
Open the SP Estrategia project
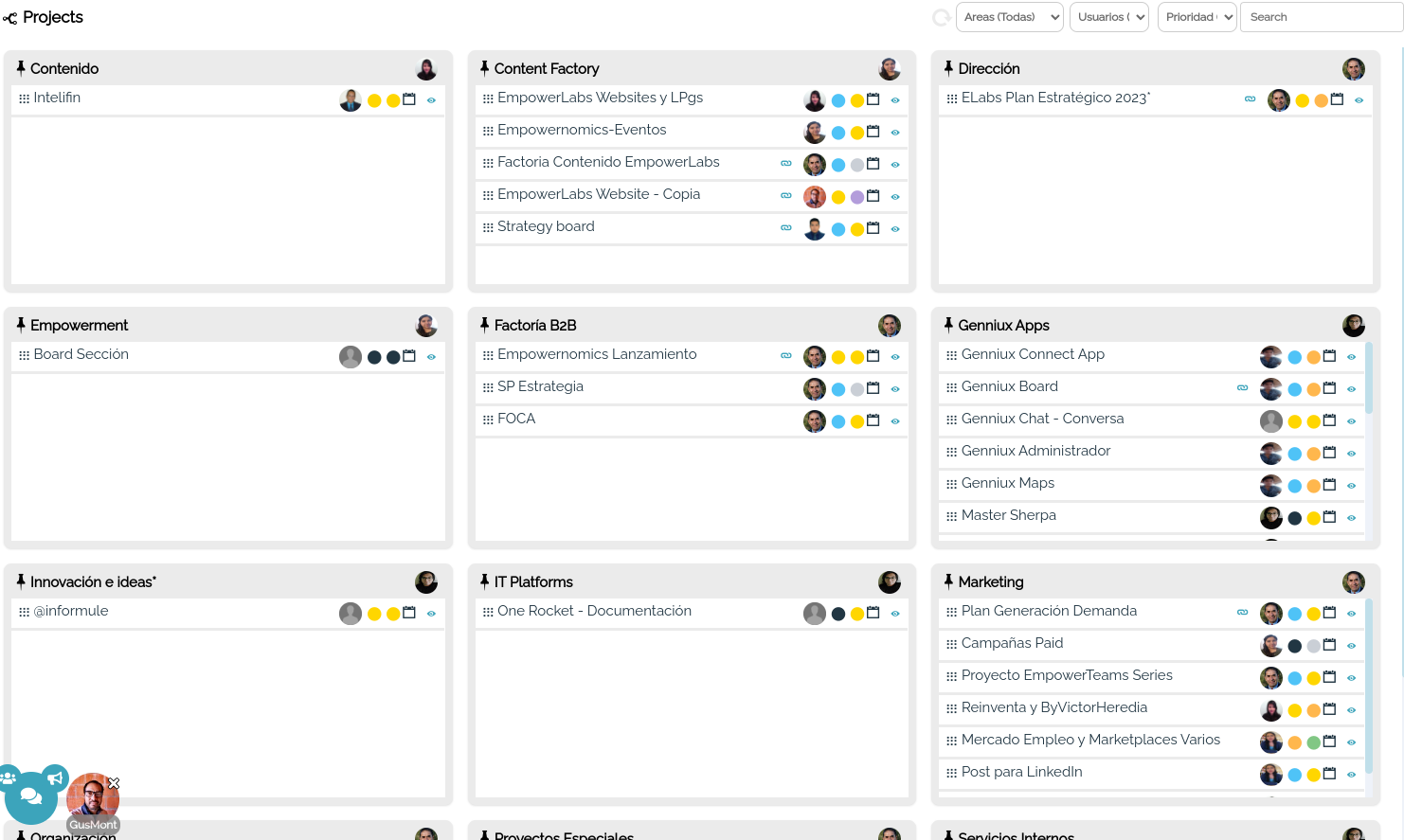(x=540, y=386)
